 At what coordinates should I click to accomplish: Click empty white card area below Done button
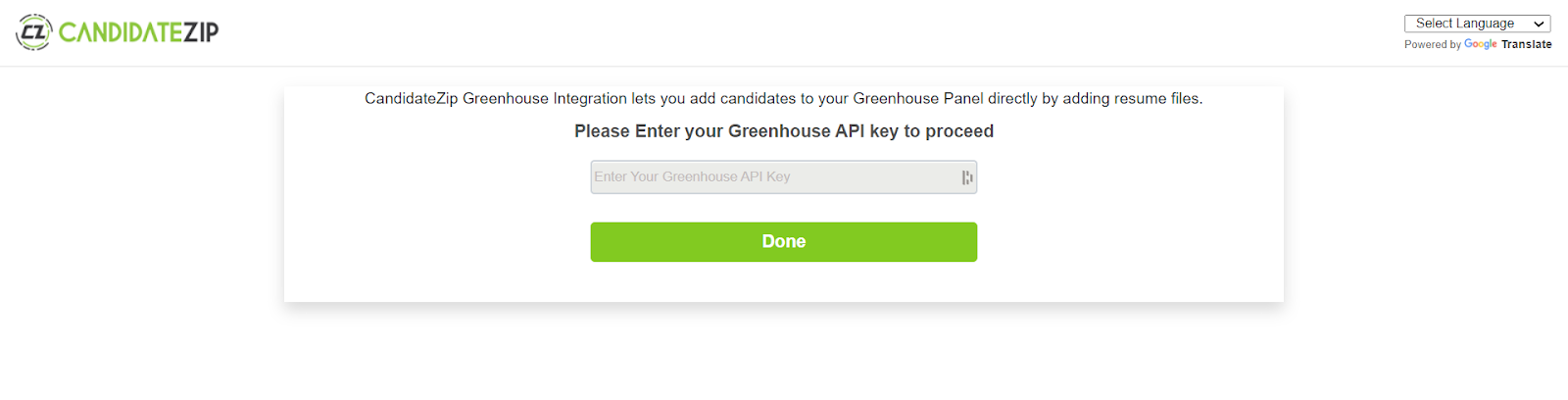point(783,282)
